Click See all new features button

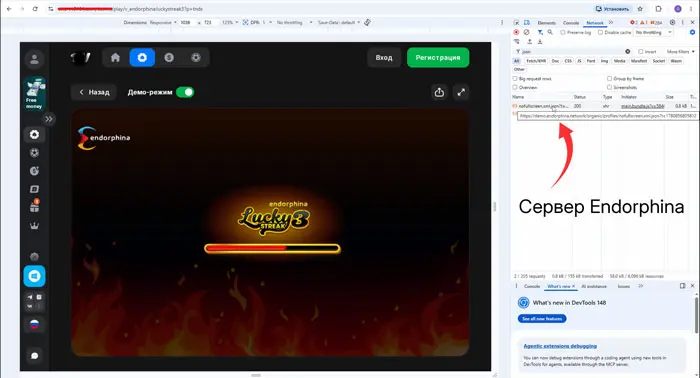tap(542, 319)
